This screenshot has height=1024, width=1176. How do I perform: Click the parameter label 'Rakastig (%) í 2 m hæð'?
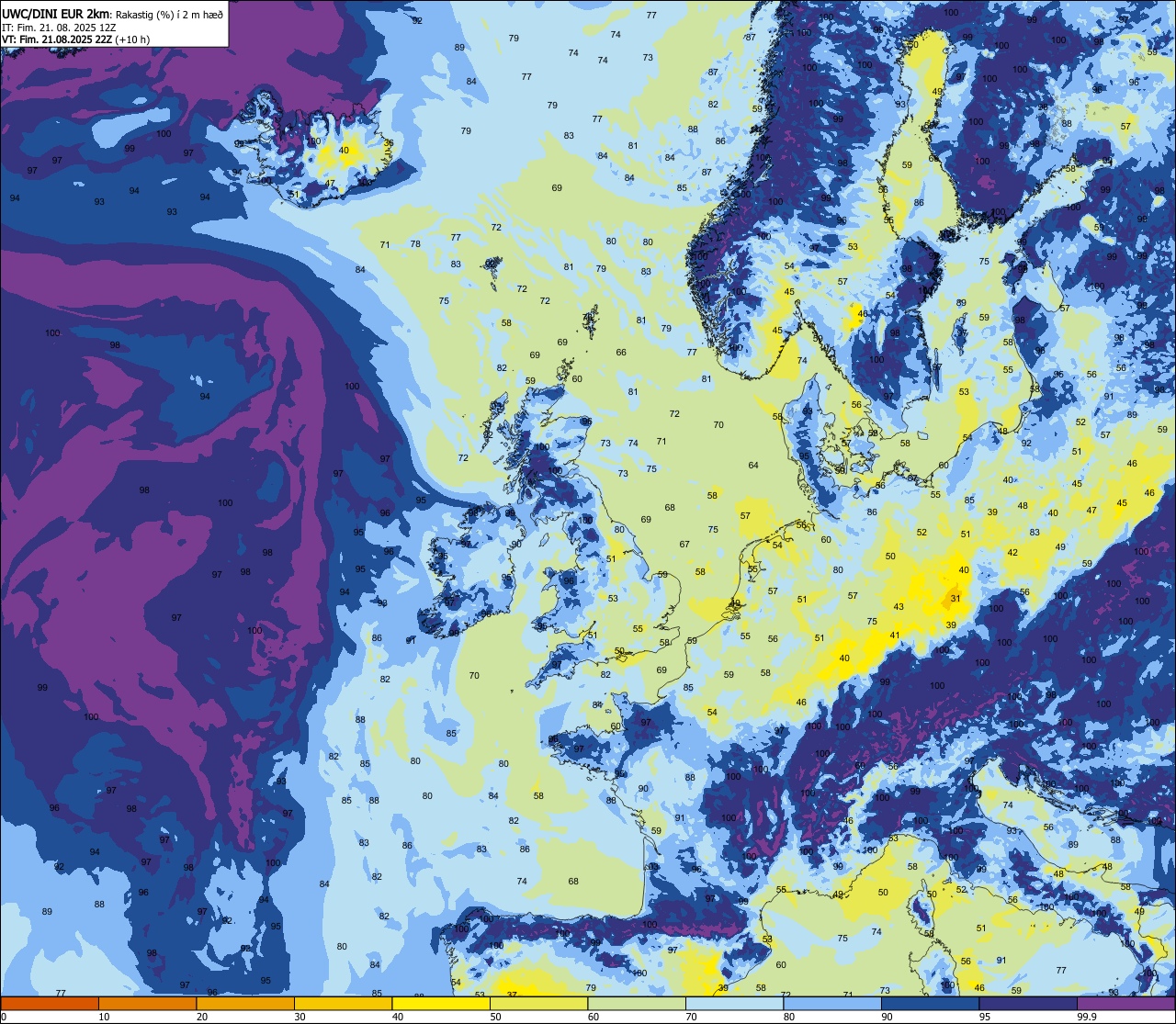[168, 14]
